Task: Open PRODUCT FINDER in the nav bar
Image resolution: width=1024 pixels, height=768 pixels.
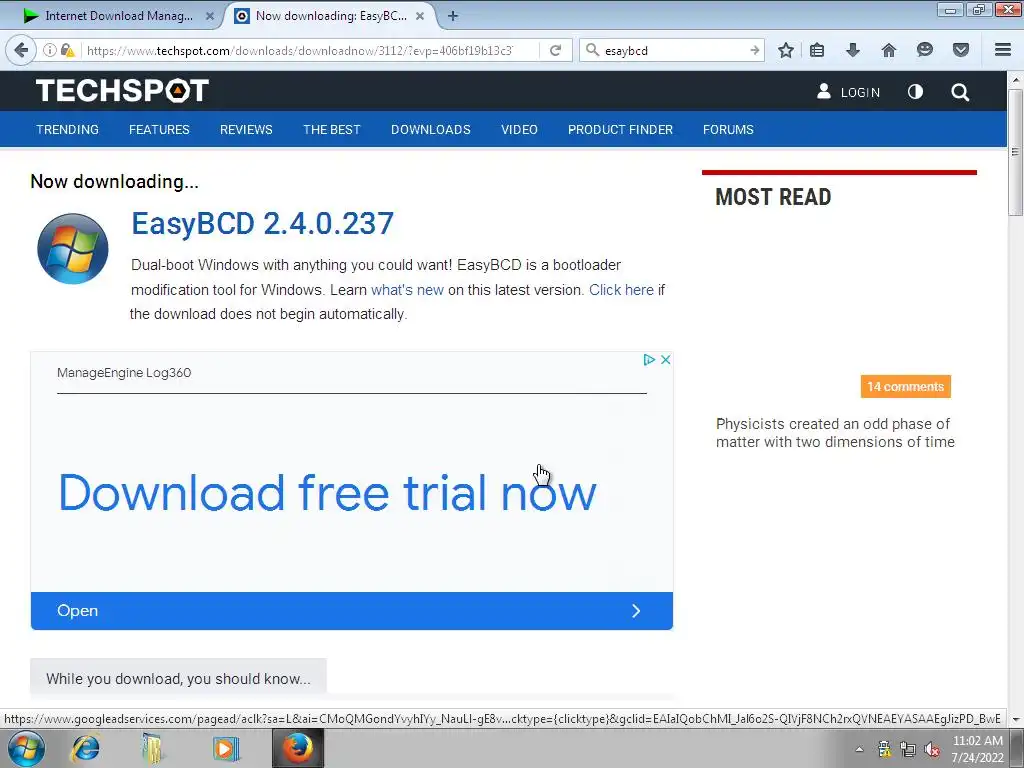Action: (620, 129)
